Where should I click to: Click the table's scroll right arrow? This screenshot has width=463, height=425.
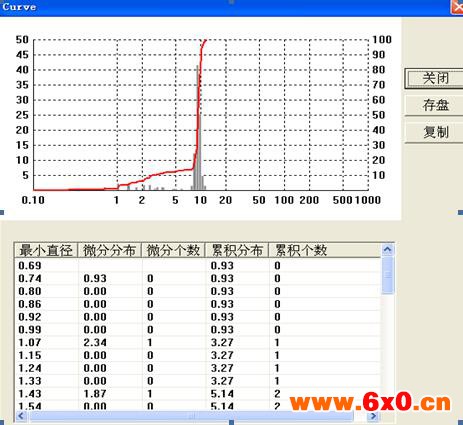[x=373, y=416]
